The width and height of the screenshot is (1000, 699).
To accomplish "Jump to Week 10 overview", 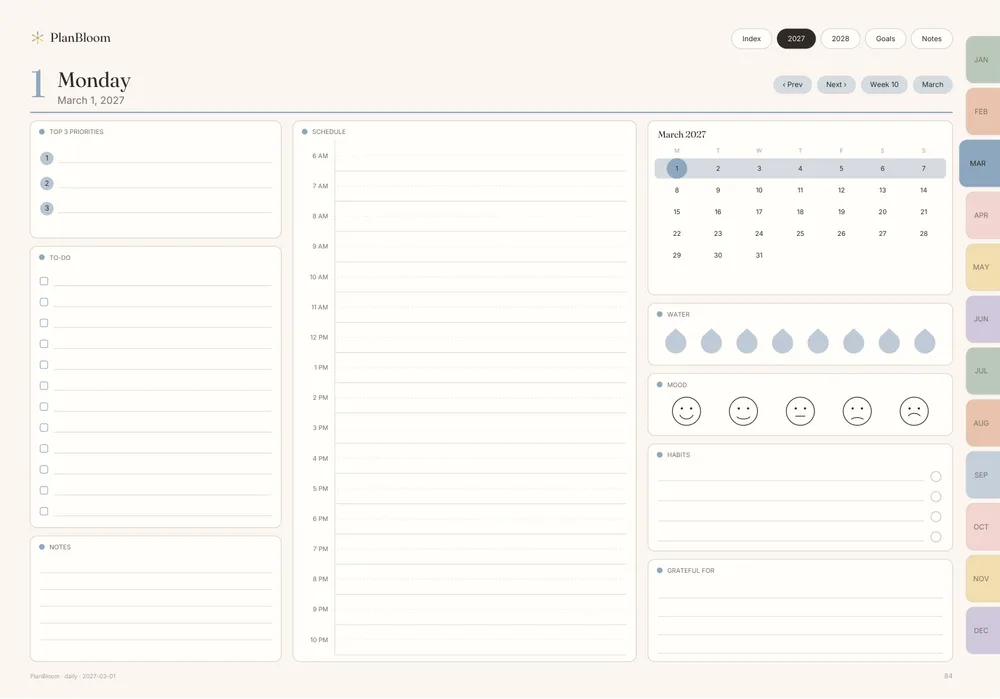I will [x=884, y=85].
